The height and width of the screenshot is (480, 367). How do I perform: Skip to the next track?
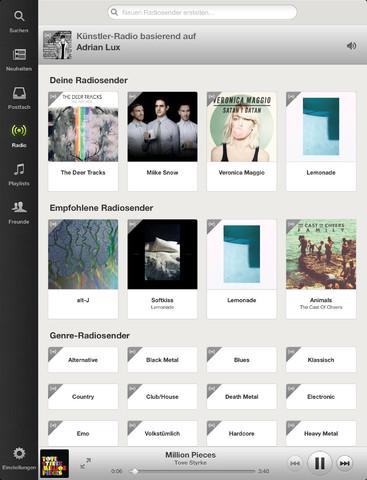click(x=344, y=463)
